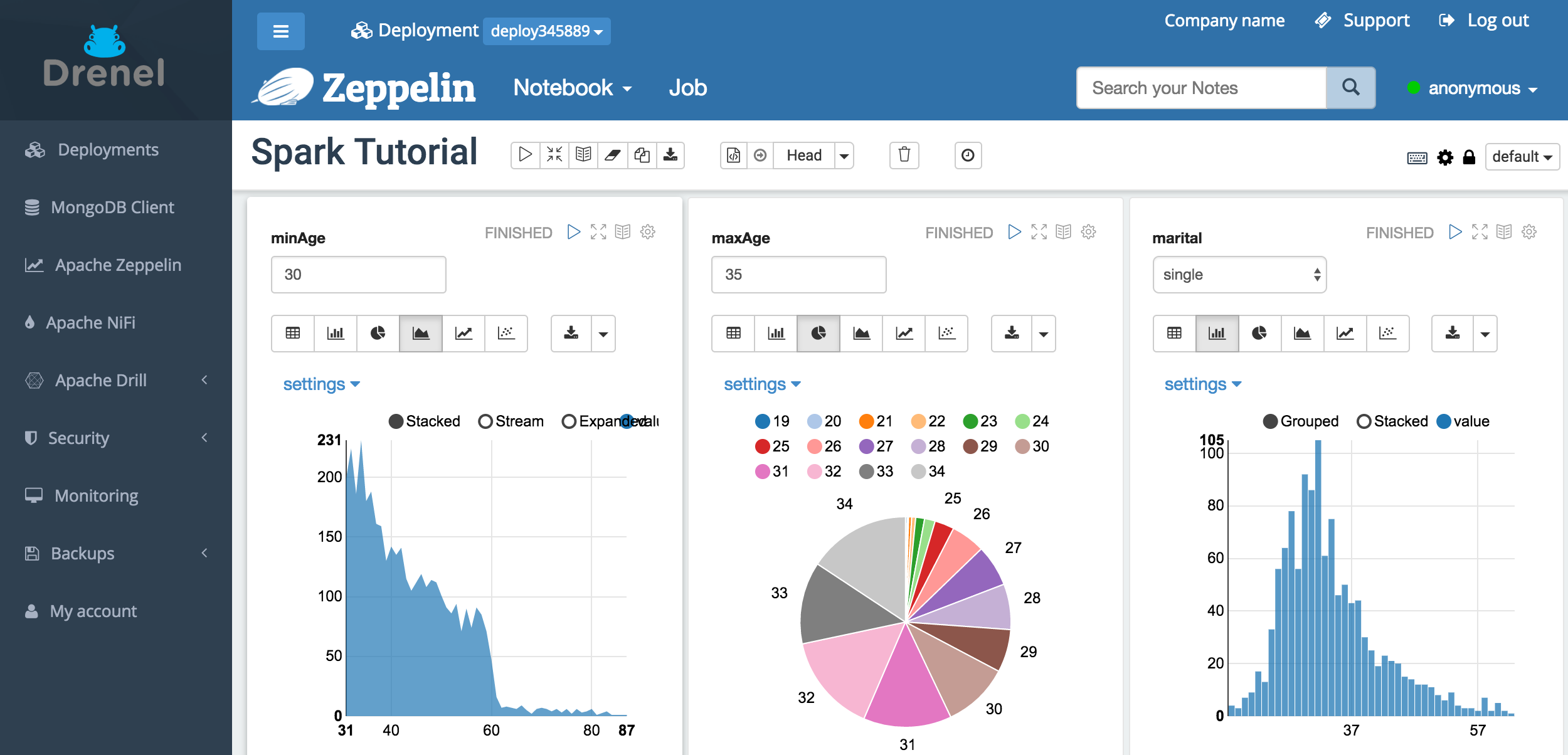Move note to trash
The width and height of the screenshot is (1568, 755).
tap(904, 155)
